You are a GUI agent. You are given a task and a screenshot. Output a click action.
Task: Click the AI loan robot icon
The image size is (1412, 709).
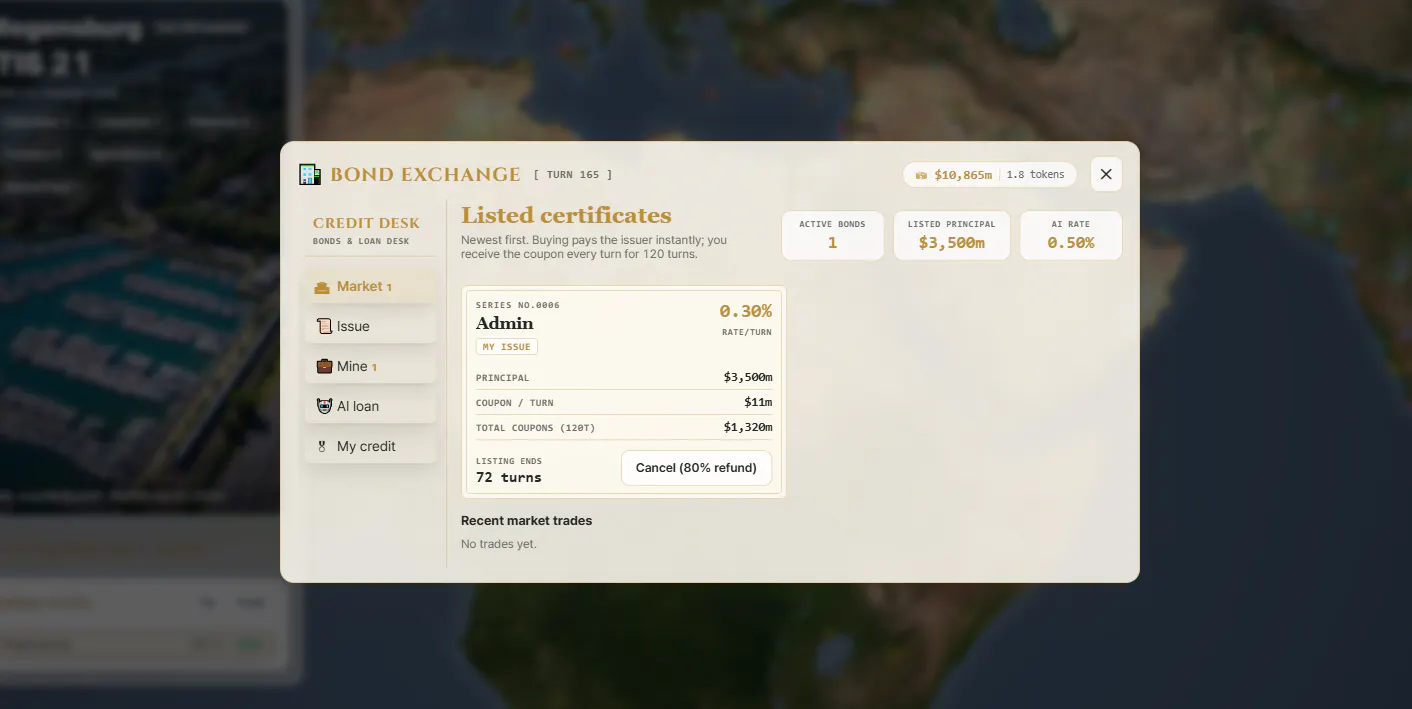pyautogui.click(x=324, y=406)
